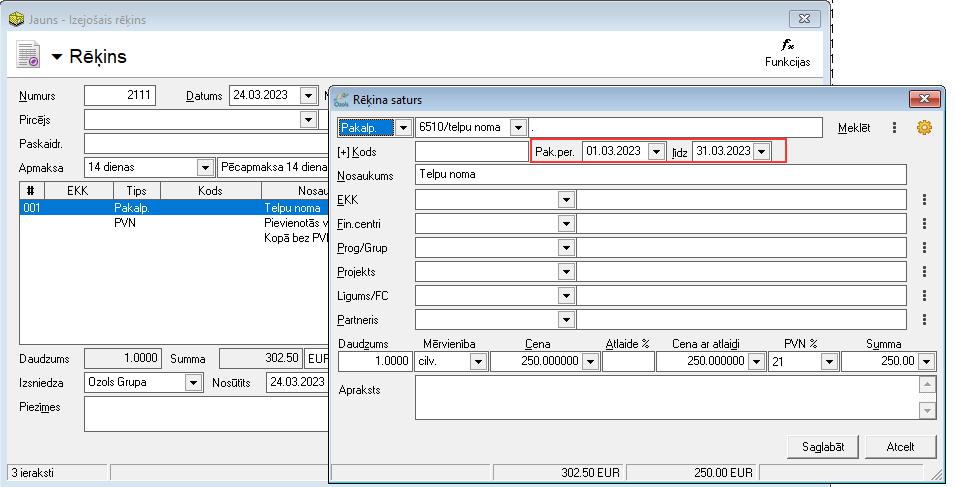
Task: Click the Rēķins document icon
Action: 29,55
